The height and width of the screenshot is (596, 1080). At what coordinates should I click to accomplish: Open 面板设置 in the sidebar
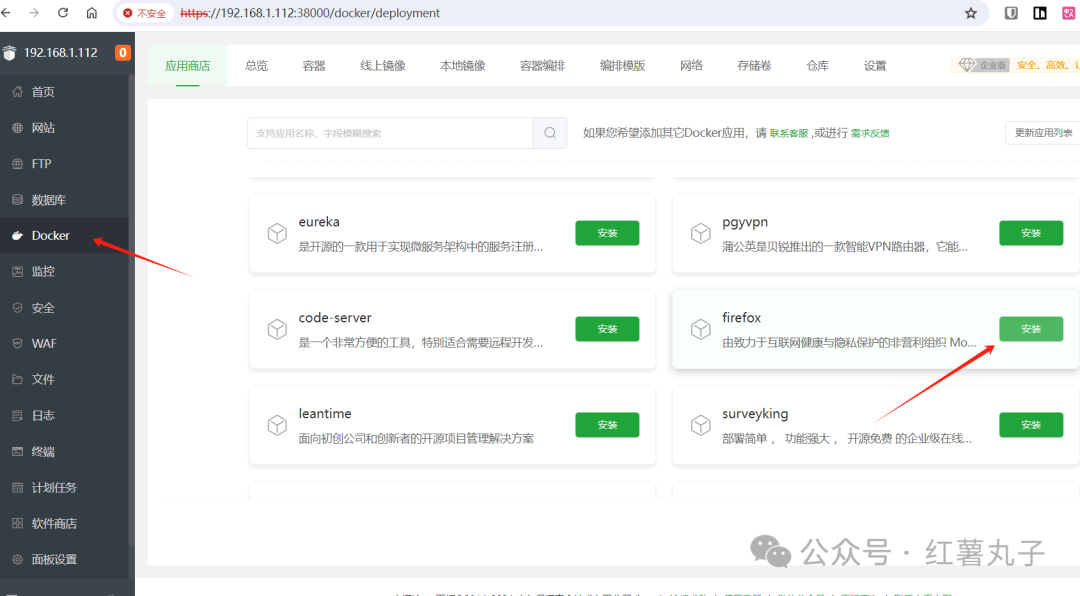[54, 560]
